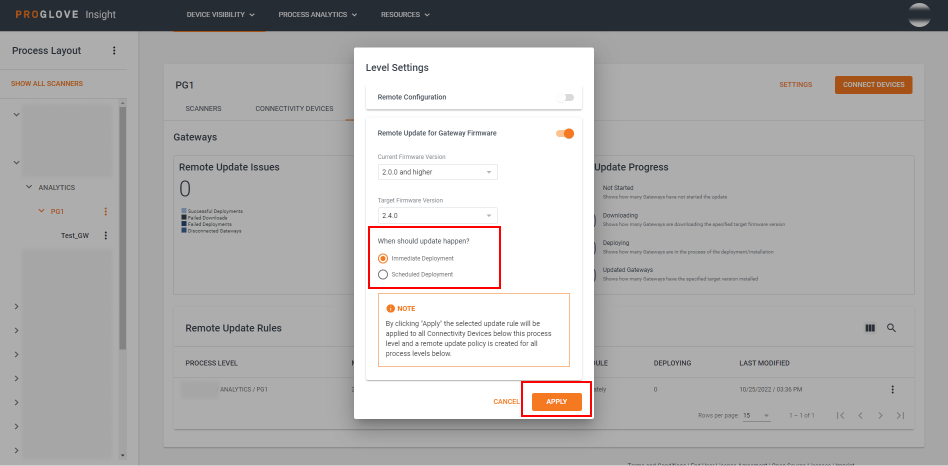The width and height of the screenshot is (948, 466).
Task: Switch to the Connectivity Devices tab
Action: (x=294, y=108)
